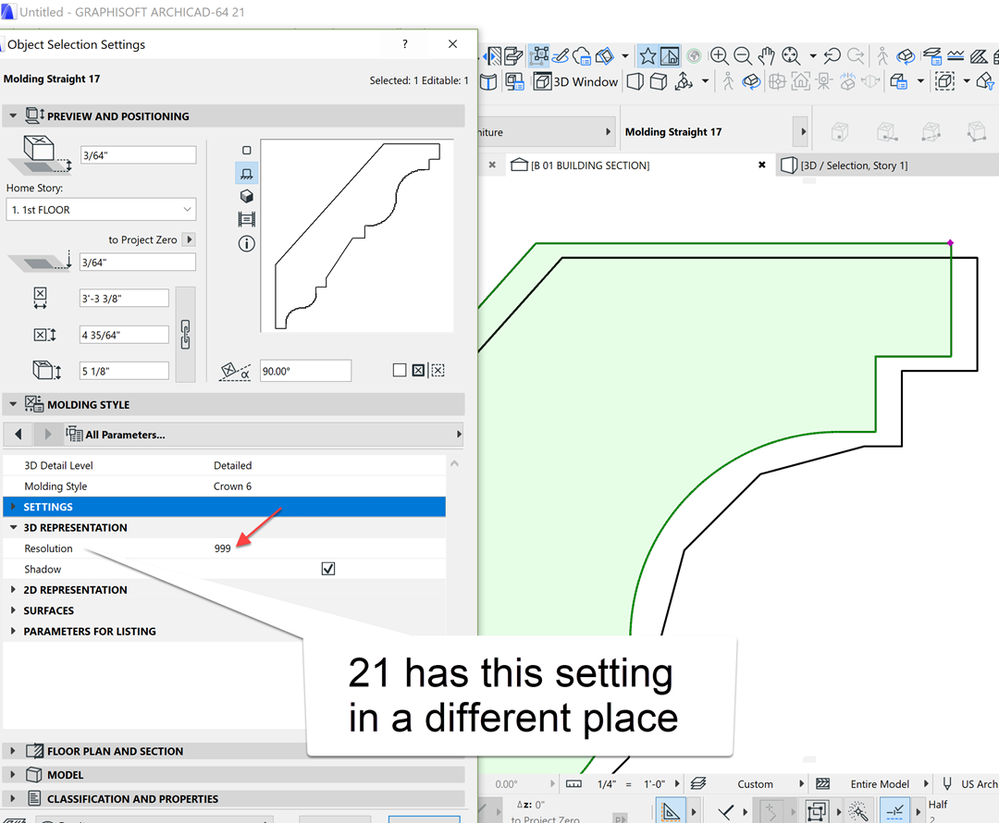Click the 3D perspective box icon
Viewport: 999px width, 823px height.
(635, 82)
